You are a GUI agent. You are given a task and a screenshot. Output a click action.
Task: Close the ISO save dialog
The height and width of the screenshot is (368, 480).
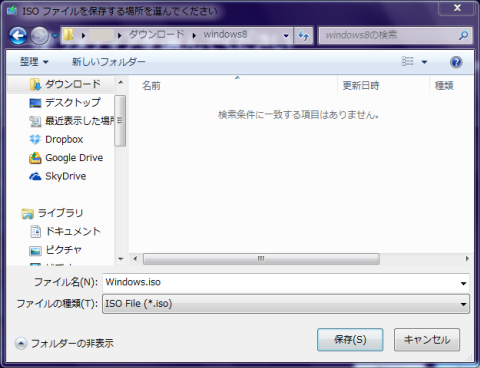(457, 8)
